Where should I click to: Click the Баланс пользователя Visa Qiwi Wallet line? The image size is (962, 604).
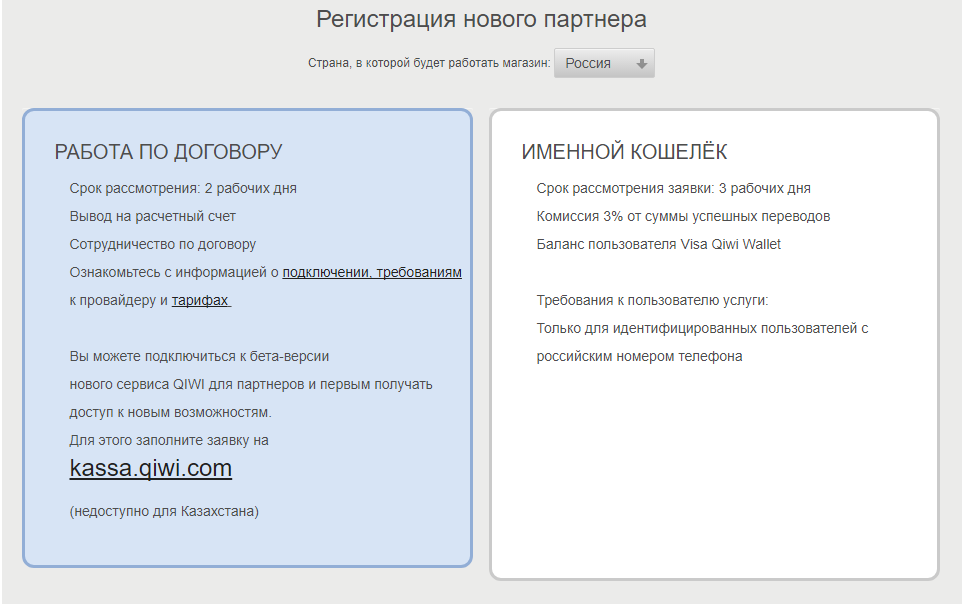tap(658, 244)
